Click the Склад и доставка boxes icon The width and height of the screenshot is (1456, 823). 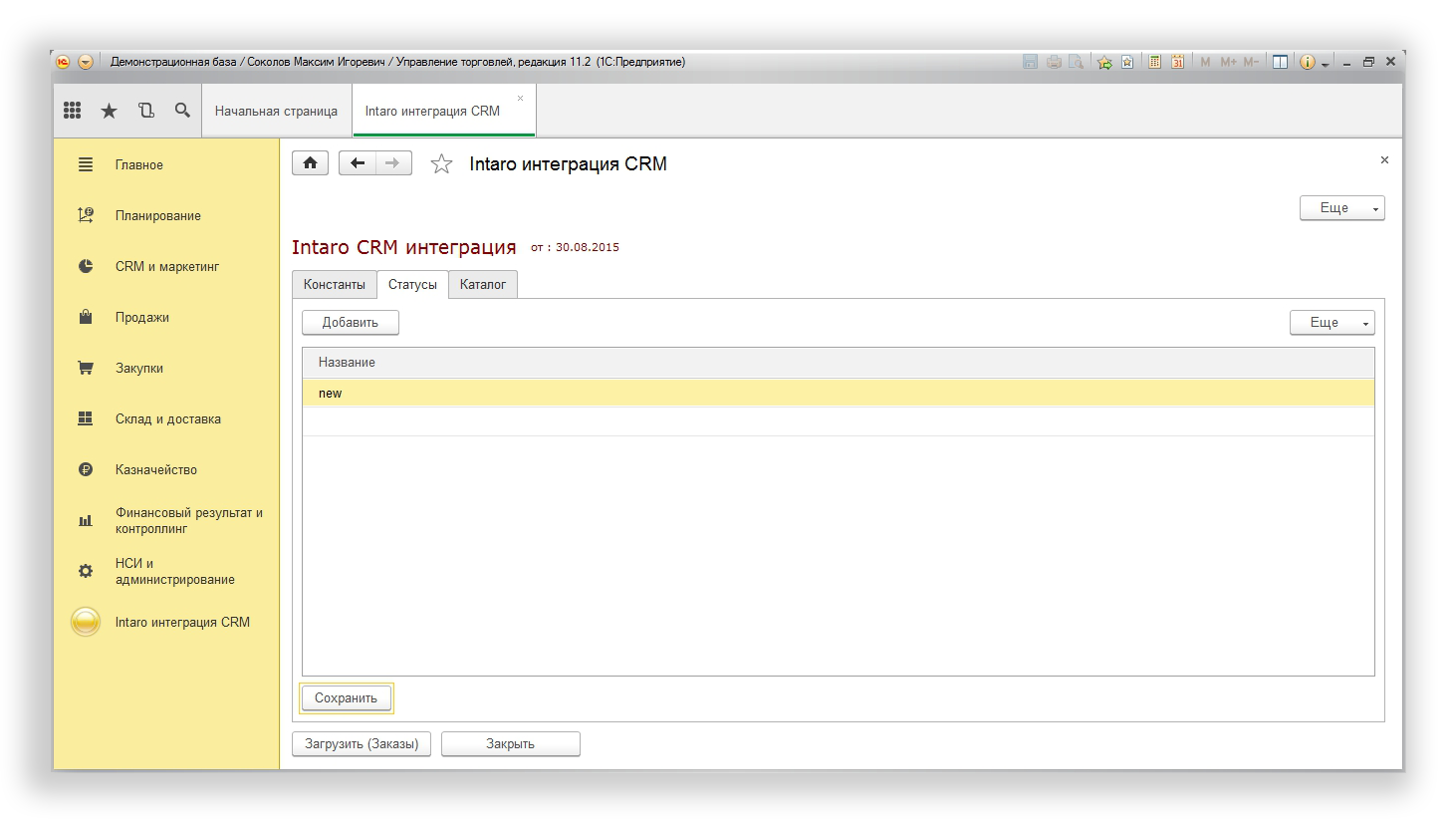[x=86, y=418]
